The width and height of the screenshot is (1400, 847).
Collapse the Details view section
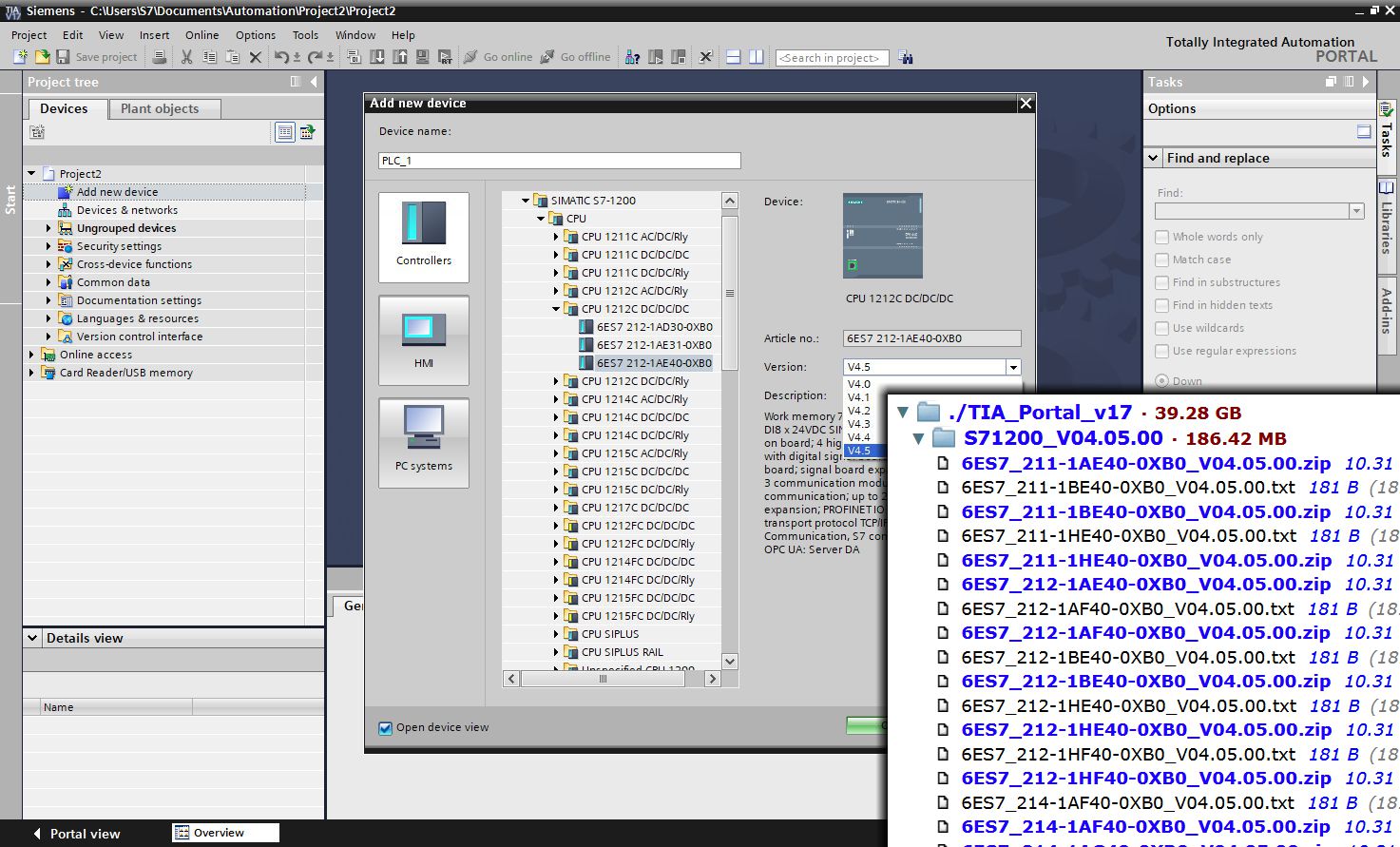point(32,638)
